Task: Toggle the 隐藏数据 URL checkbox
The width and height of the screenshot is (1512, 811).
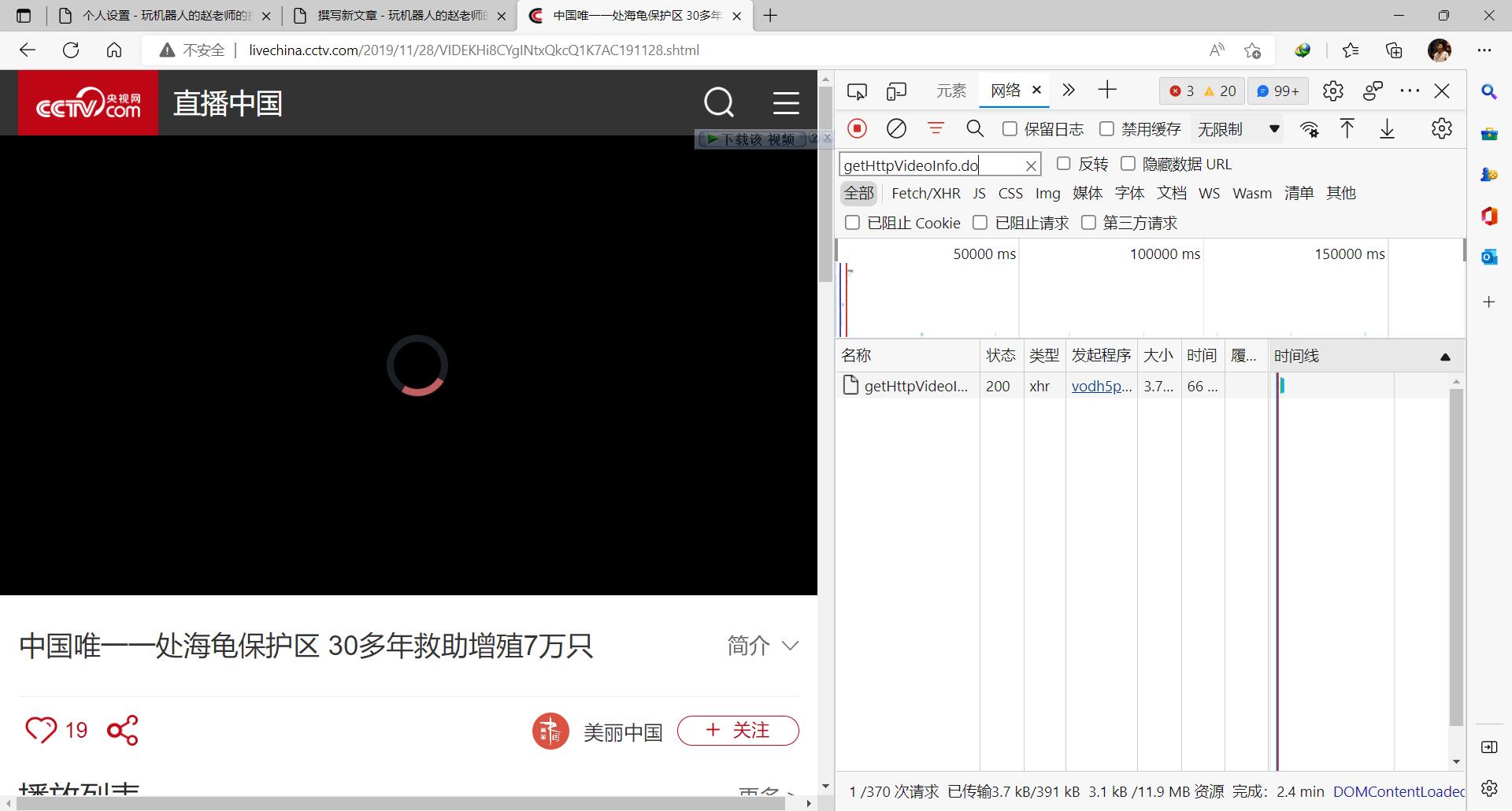Action: [1128, 164]
